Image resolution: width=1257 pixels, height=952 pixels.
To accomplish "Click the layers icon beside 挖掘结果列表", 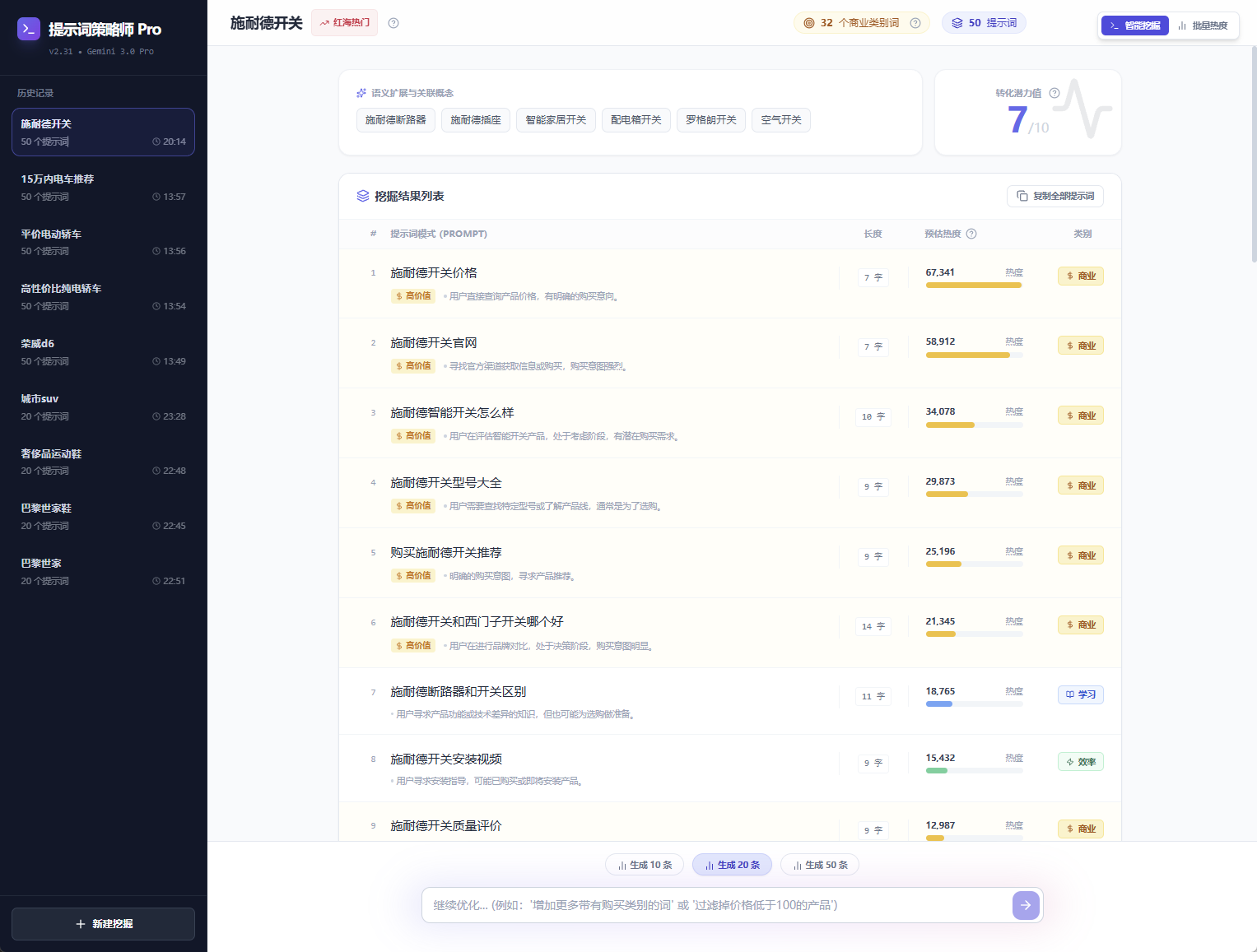I will [363, 196].
